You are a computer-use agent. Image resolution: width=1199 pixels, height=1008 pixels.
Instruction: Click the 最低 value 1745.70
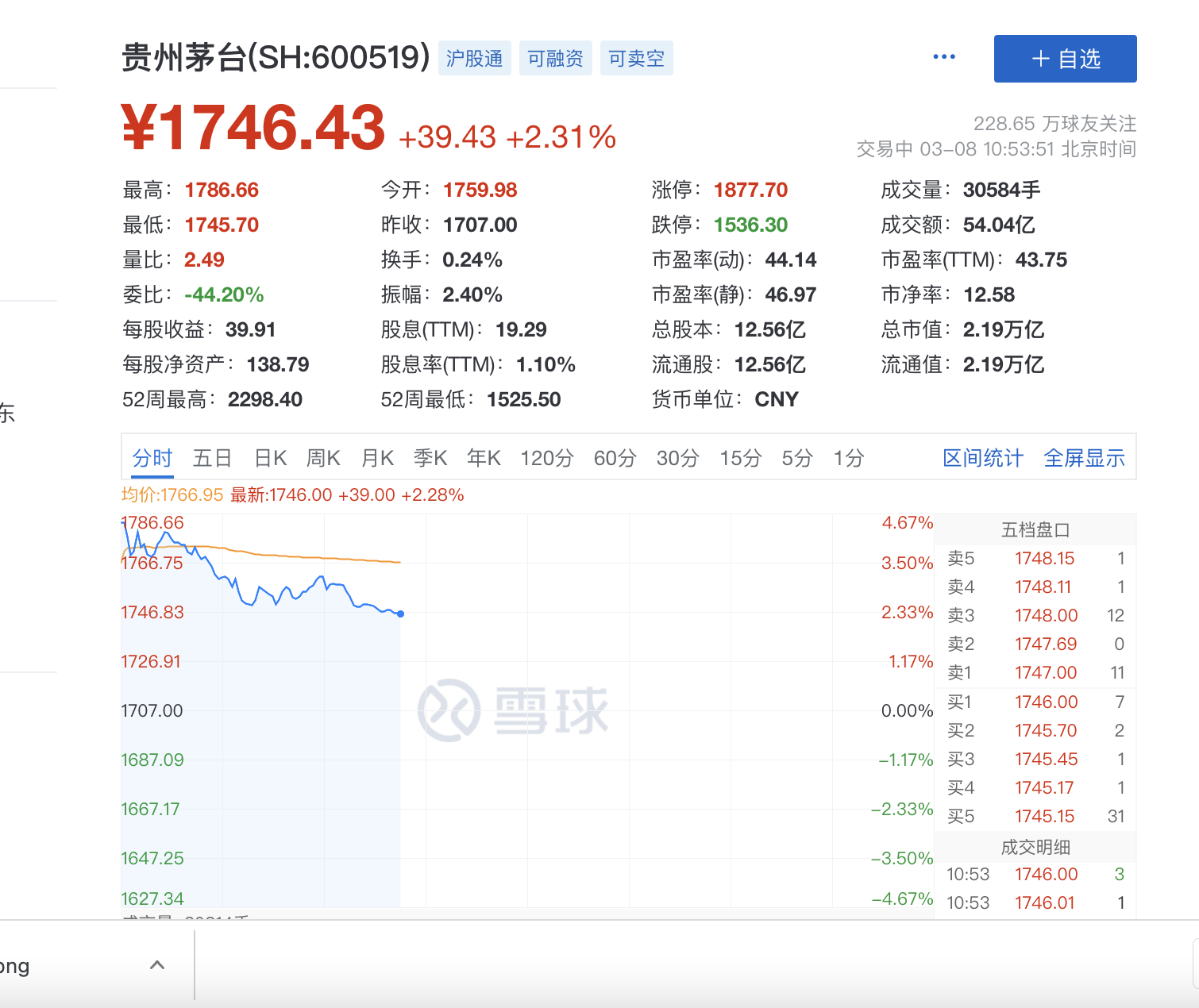[x=222, y=225]
